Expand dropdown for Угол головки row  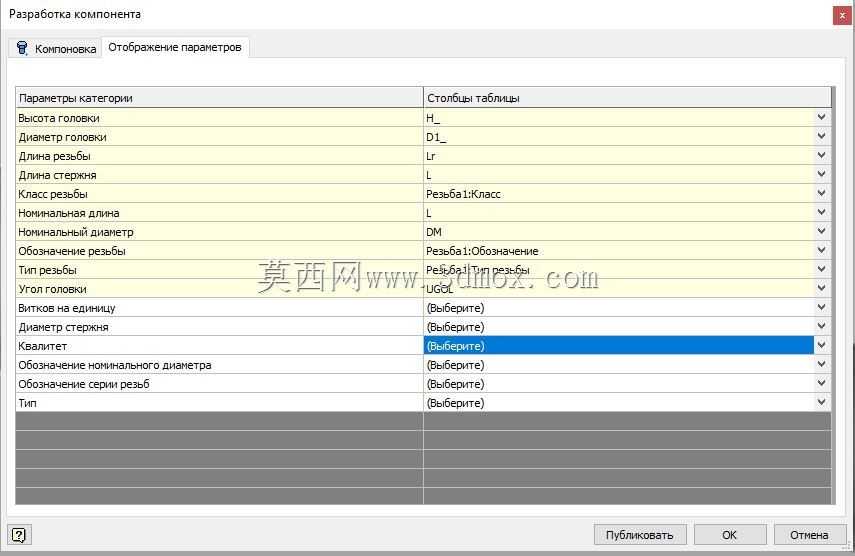click(x=822, y=288)
